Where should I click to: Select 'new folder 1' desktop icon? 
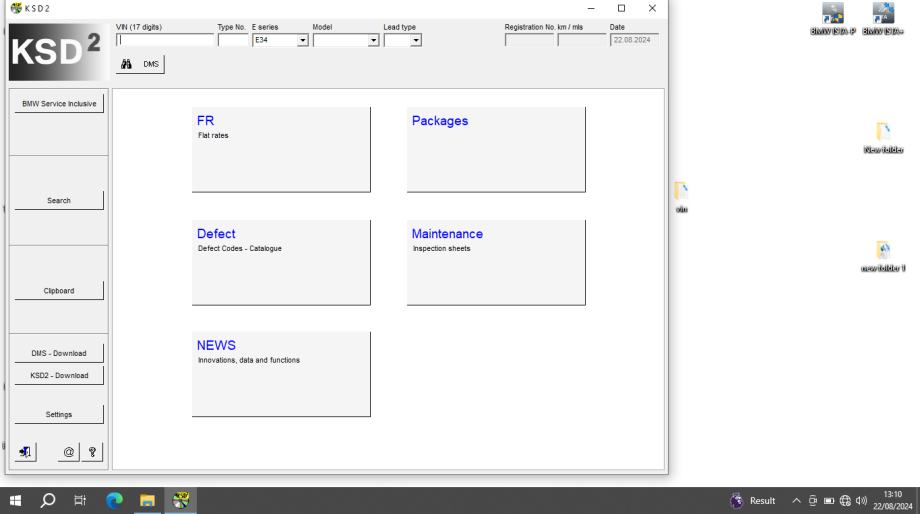click(x=883, y=256)
